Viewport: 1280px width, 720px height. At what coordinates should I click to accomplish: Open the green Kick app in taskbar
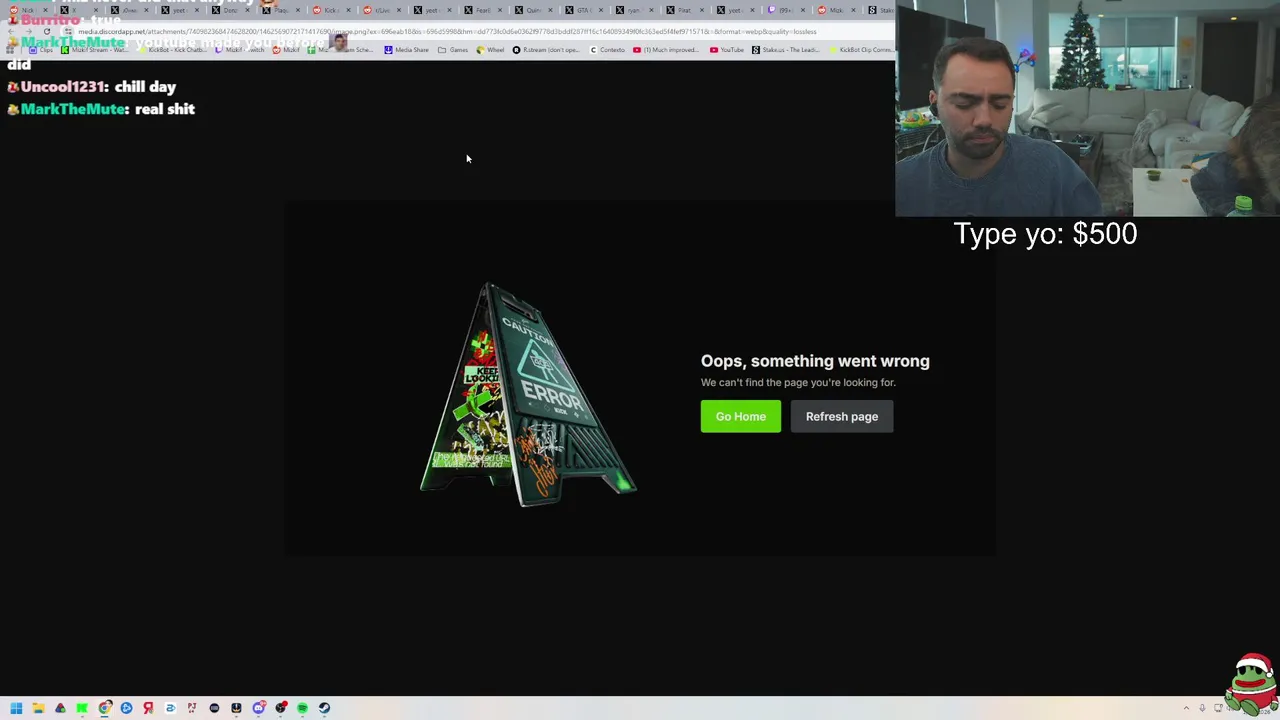coord(82,708)
